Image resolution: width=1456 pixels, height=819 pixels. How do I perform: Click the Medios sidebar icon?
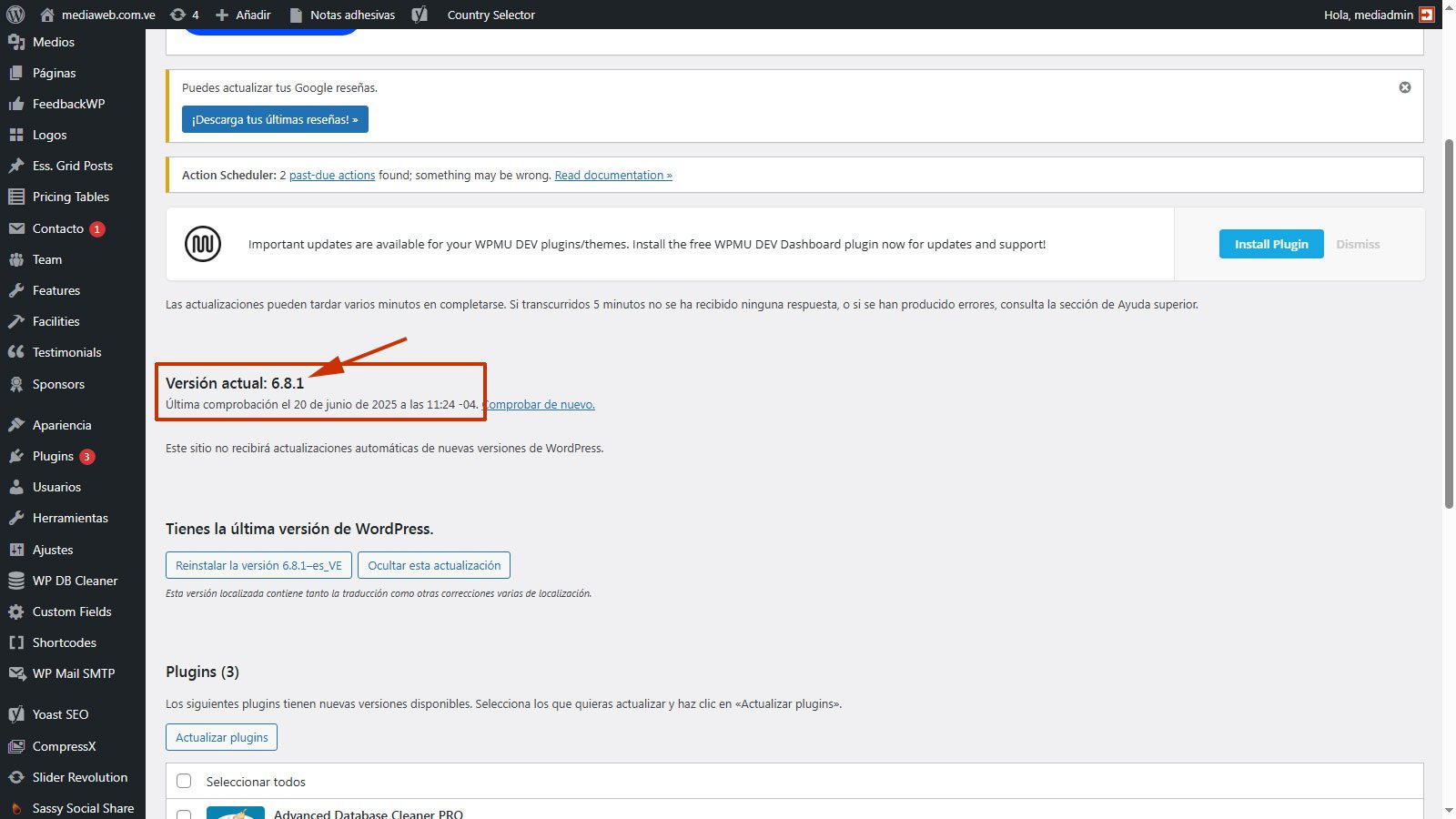[16, 42]
